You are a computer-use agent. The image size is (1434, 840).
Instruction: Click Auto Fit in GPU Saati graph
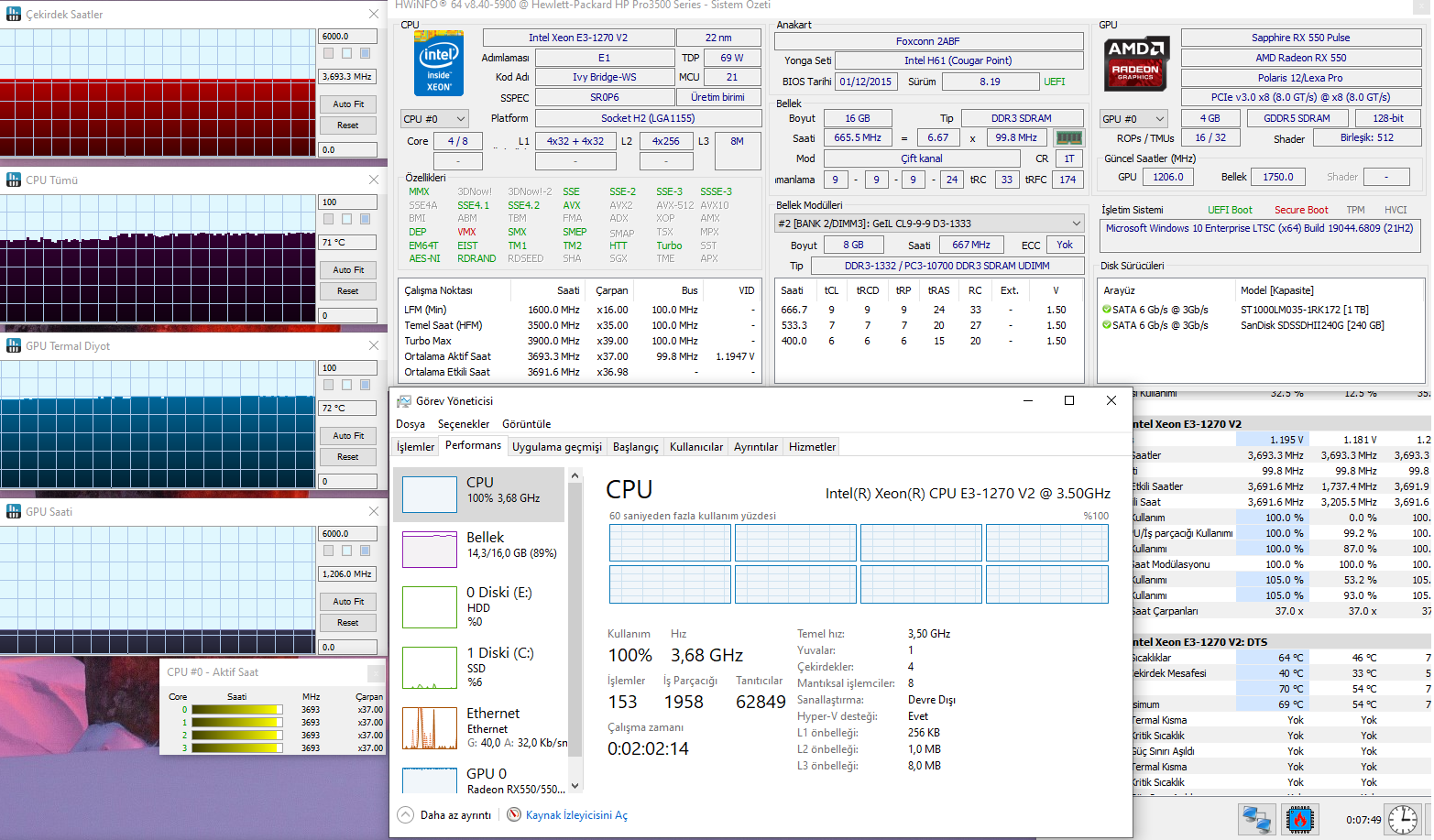348,602
